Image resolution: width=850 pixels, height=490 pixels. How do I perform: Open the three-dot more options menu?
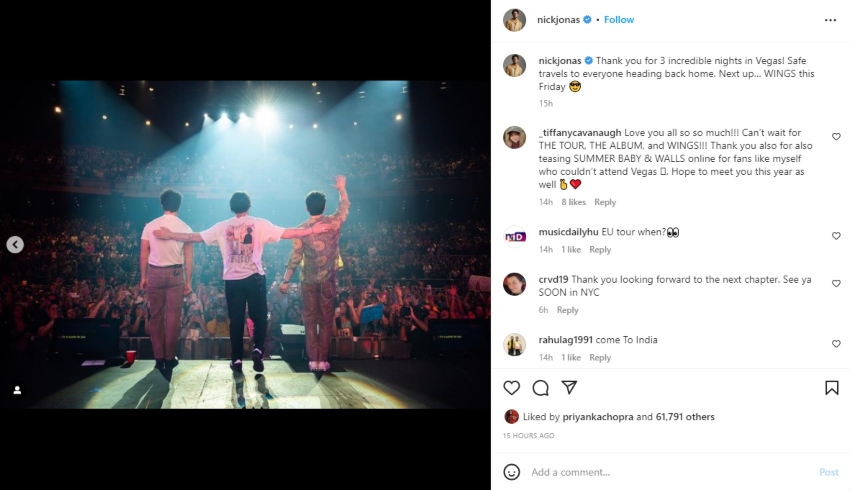(x=830, y=20)
